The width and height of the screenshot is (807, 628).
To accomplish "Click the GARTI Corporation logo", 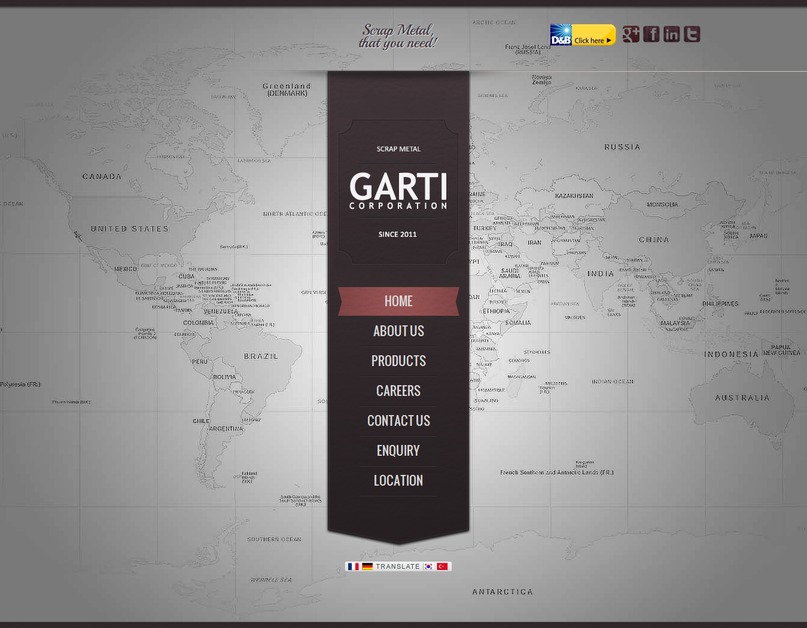I will coord(398,190).
